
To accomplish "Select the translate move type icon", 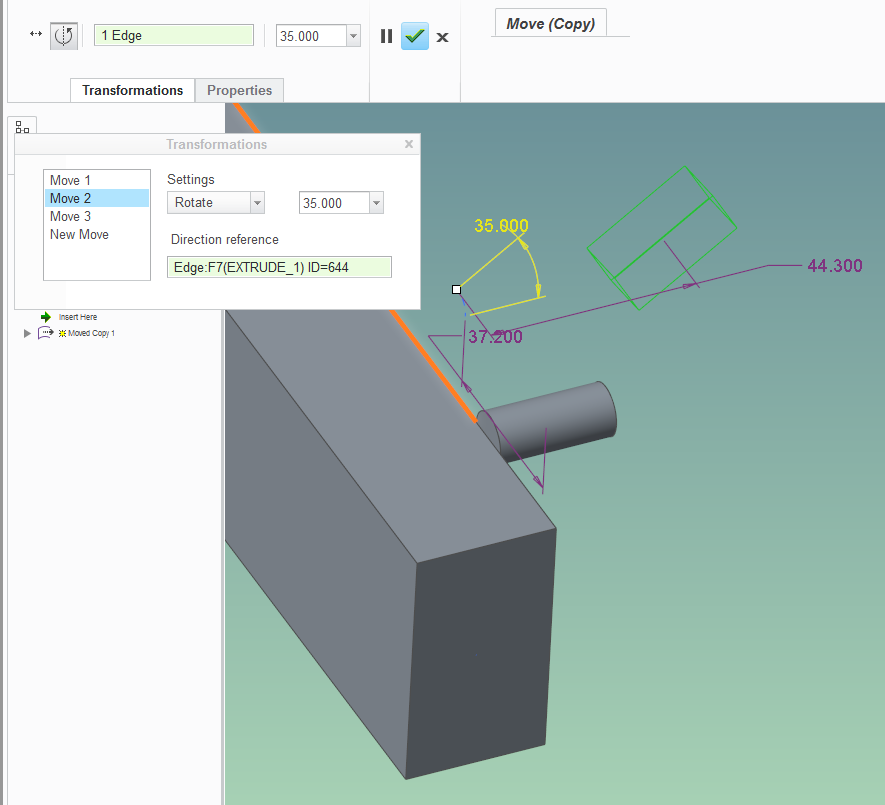I will (36, 35).
